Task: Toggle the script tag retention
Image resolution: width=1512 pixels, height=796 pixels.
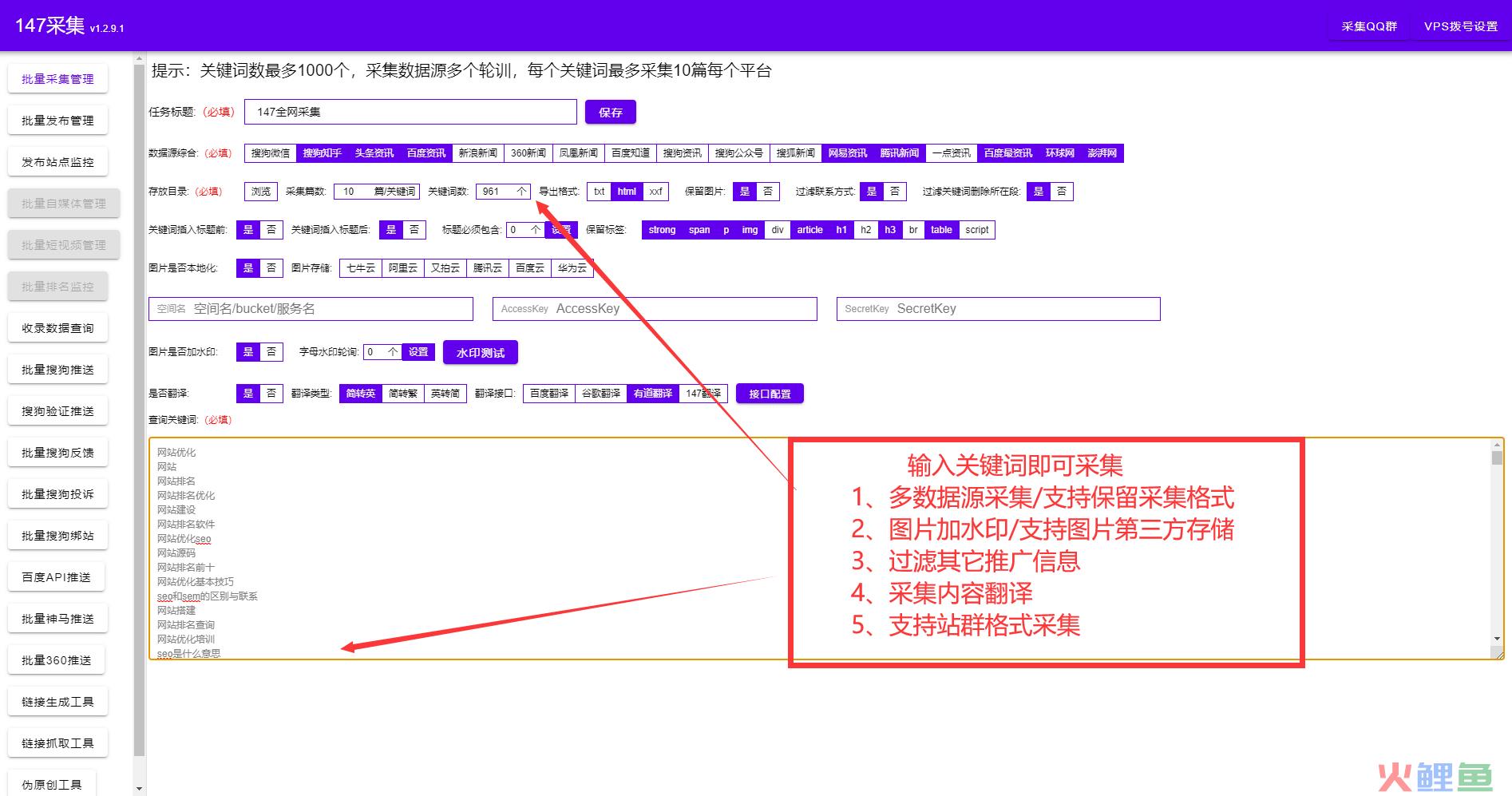Action: click(x=976, y=230)
